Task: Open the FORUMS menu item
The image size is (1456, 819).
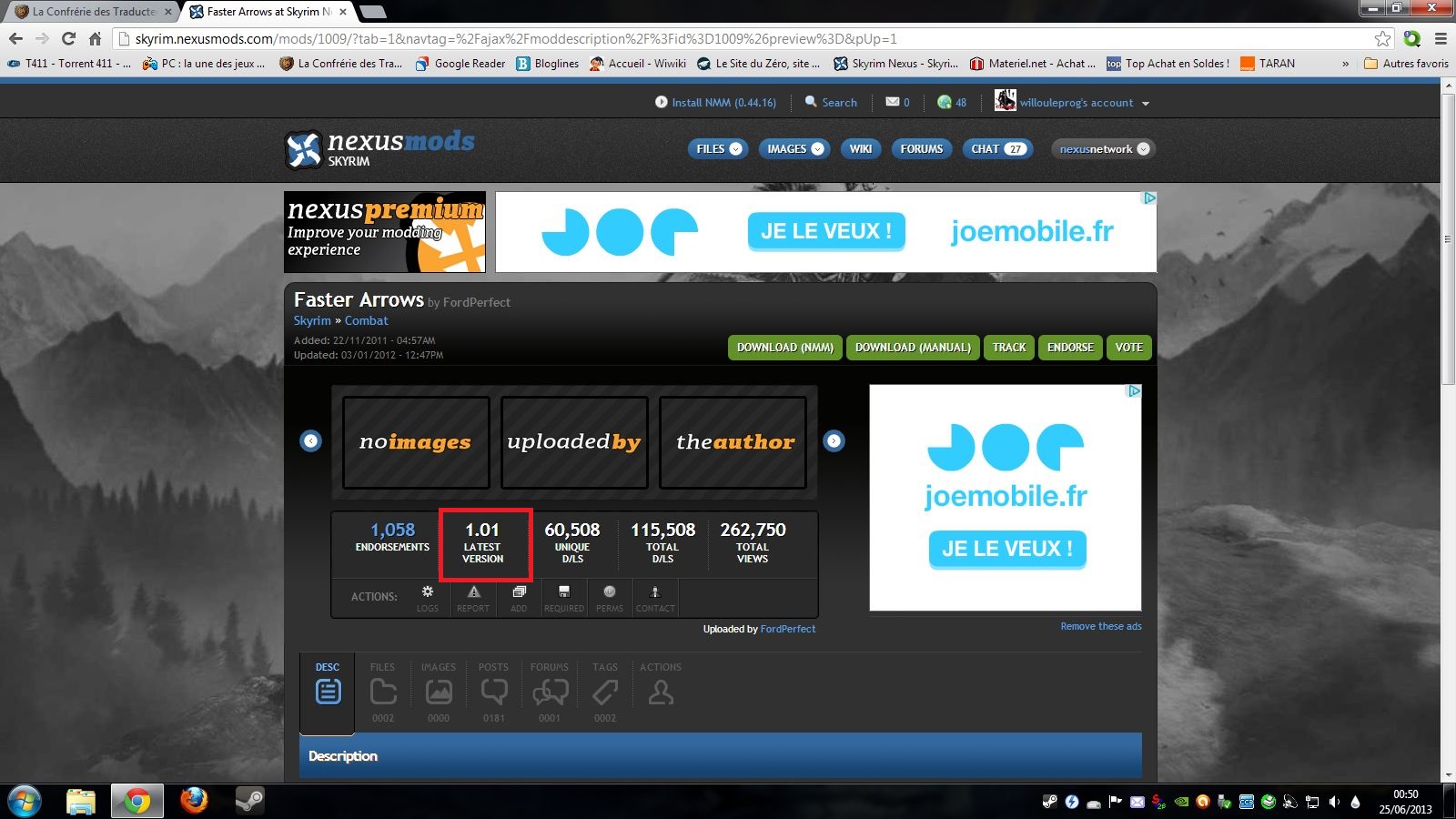Action: coord(922,148)
